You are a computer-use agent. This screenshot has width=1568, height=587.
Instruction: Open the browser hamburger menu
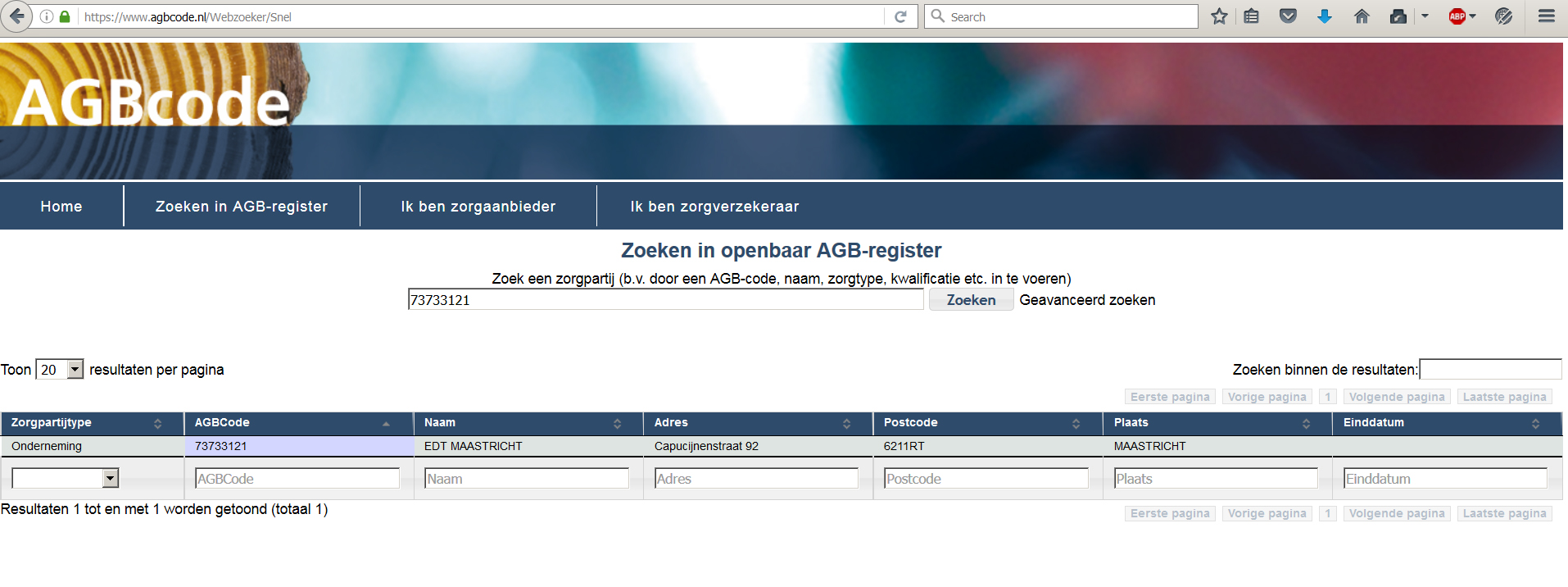1547,16
